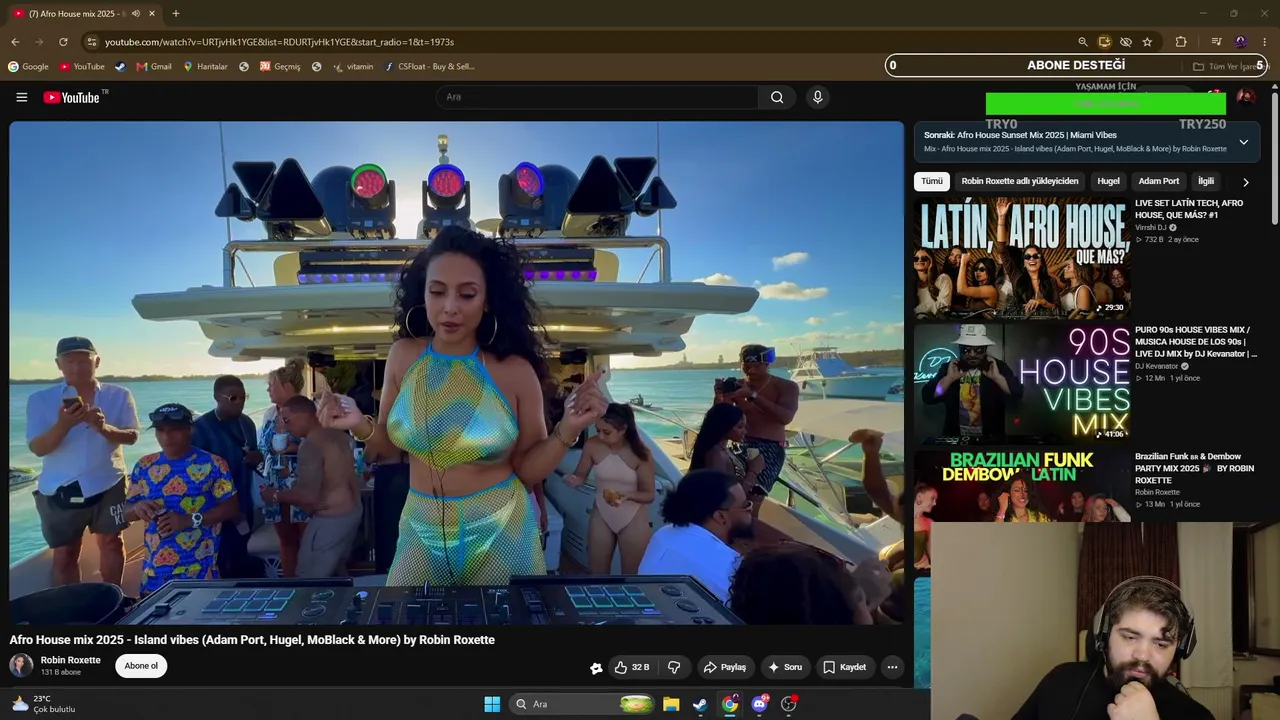Open the DJ Kevanator channel name
Screen dimensions: 1280x720
[1157, 366]
